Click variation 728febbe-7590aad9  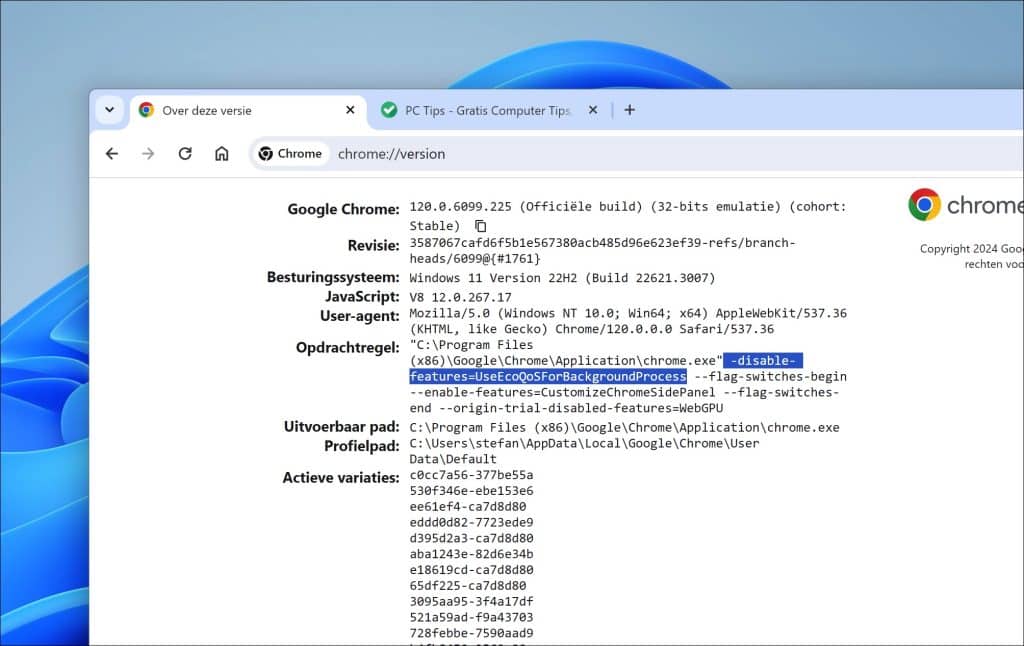click(x=471, y=633)
